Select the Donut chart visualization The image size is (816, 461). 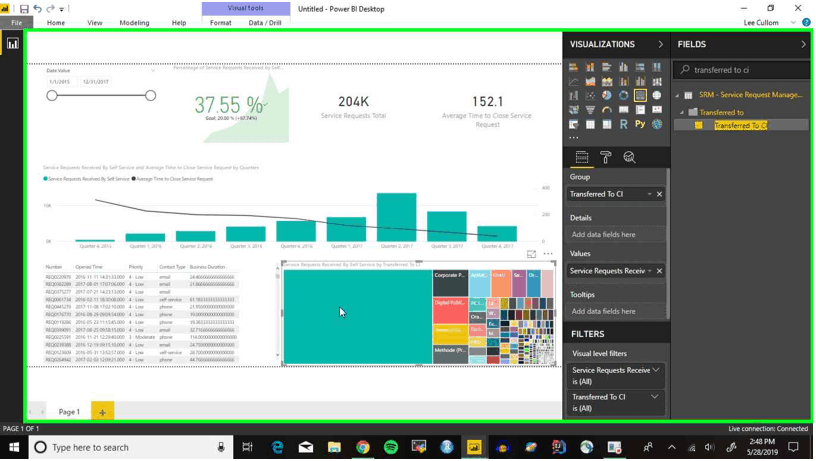tap(623, 96)
